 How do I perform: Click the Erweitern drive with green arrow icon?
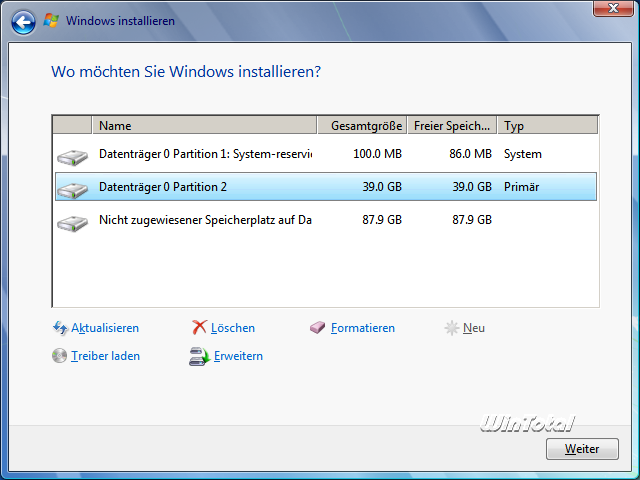199,356
